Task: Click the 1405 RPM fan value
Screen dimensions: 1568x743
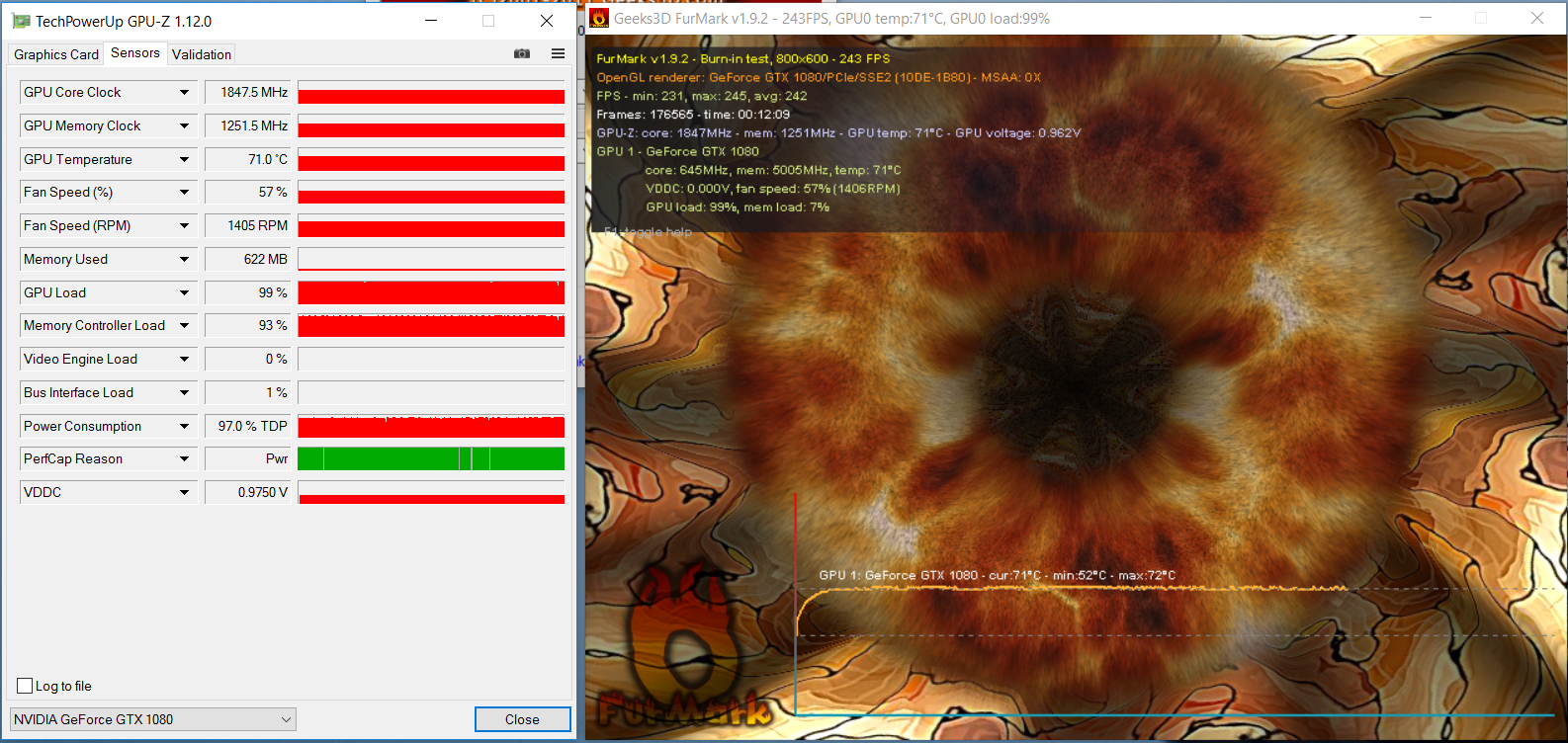Action: pos(247,225)
